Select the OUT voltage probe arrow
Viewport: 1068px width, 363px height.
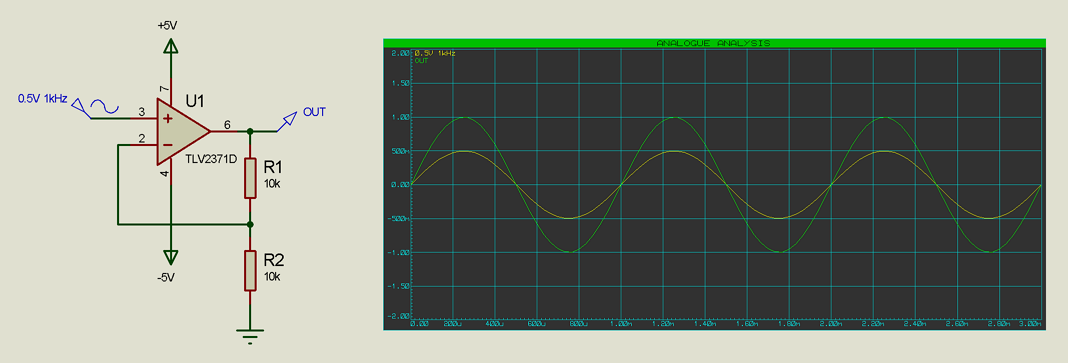pos(288,120)
